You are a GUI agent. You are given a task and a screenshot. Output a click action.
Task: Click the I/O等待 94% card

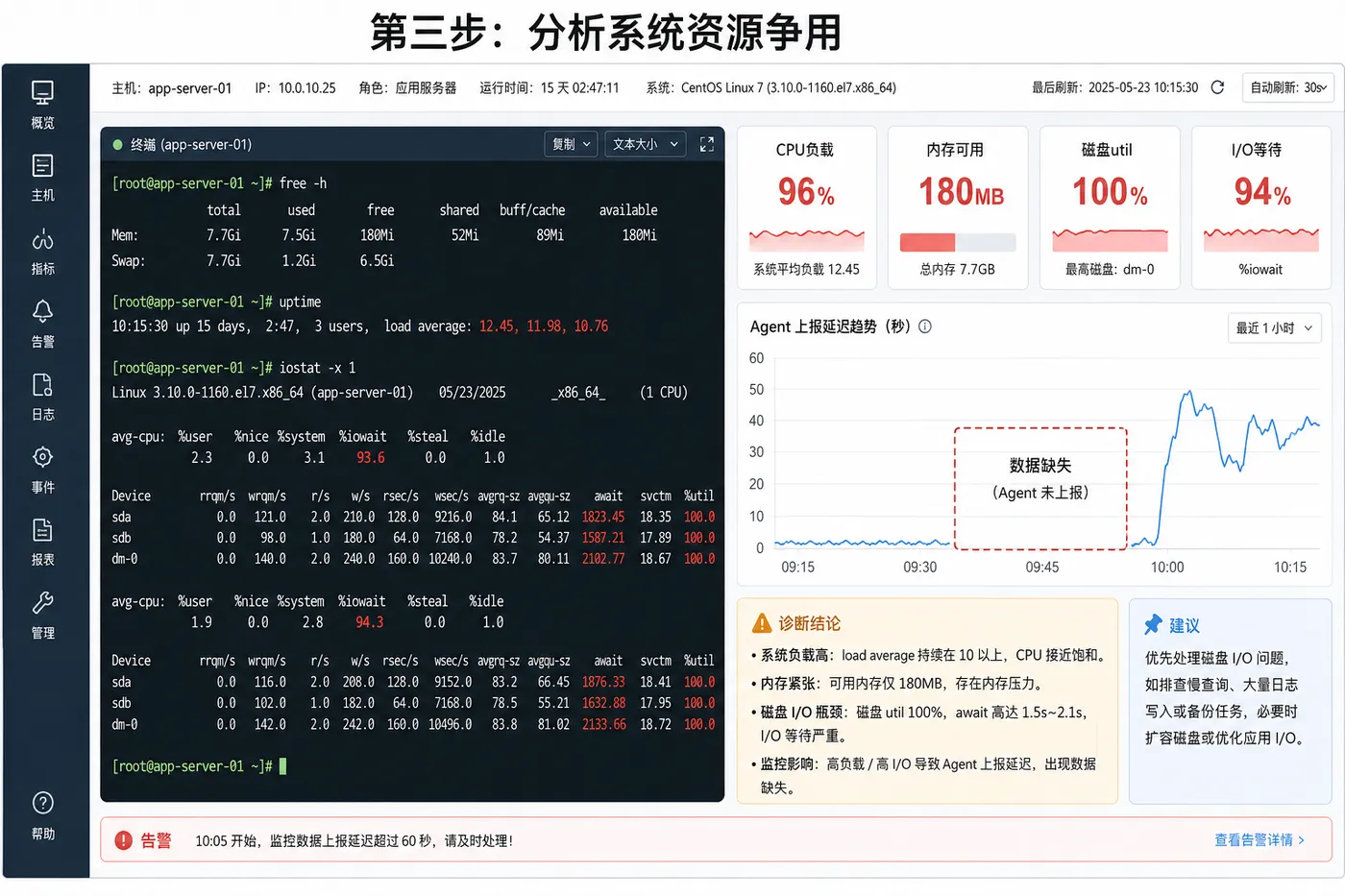pos(1261,207)
